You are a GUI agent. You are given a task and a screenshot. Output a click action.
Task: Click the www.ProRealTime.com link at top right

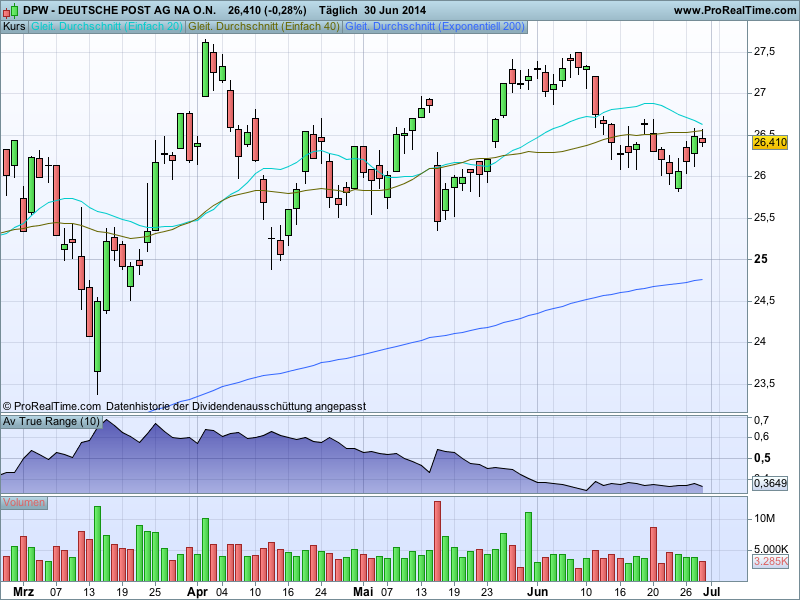[x=735, y=10]
